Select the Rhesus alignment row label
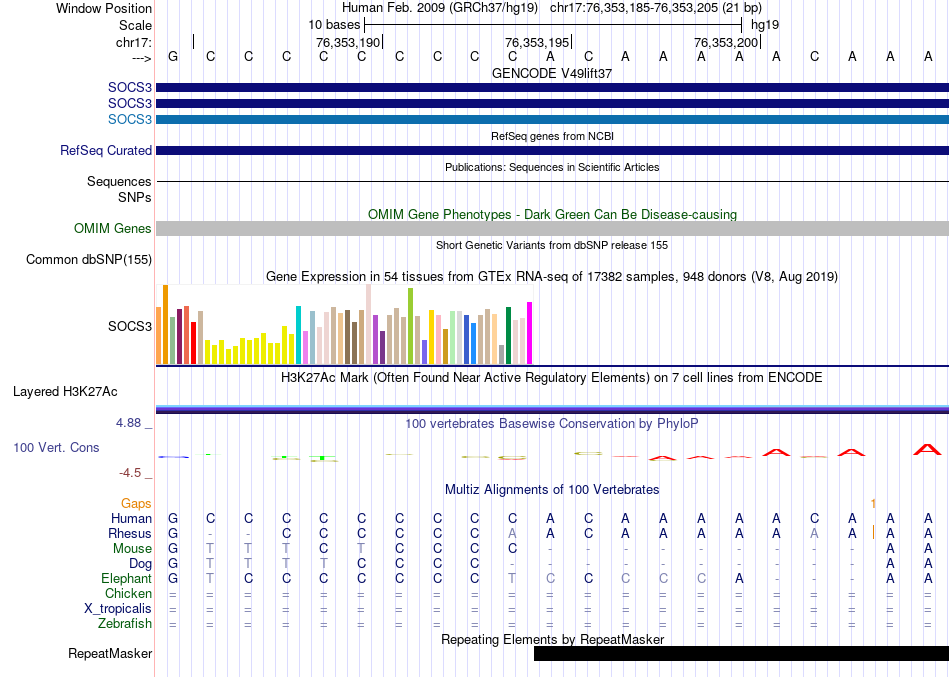Viewport: 950px width, 677px height. 130,534
